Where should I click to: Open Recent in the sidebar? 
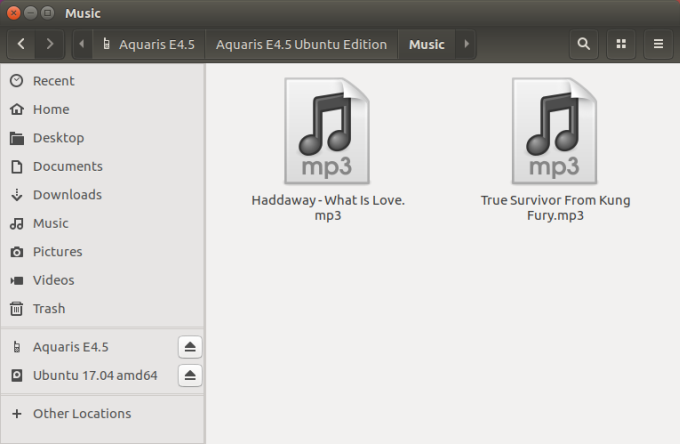point(102,81)
